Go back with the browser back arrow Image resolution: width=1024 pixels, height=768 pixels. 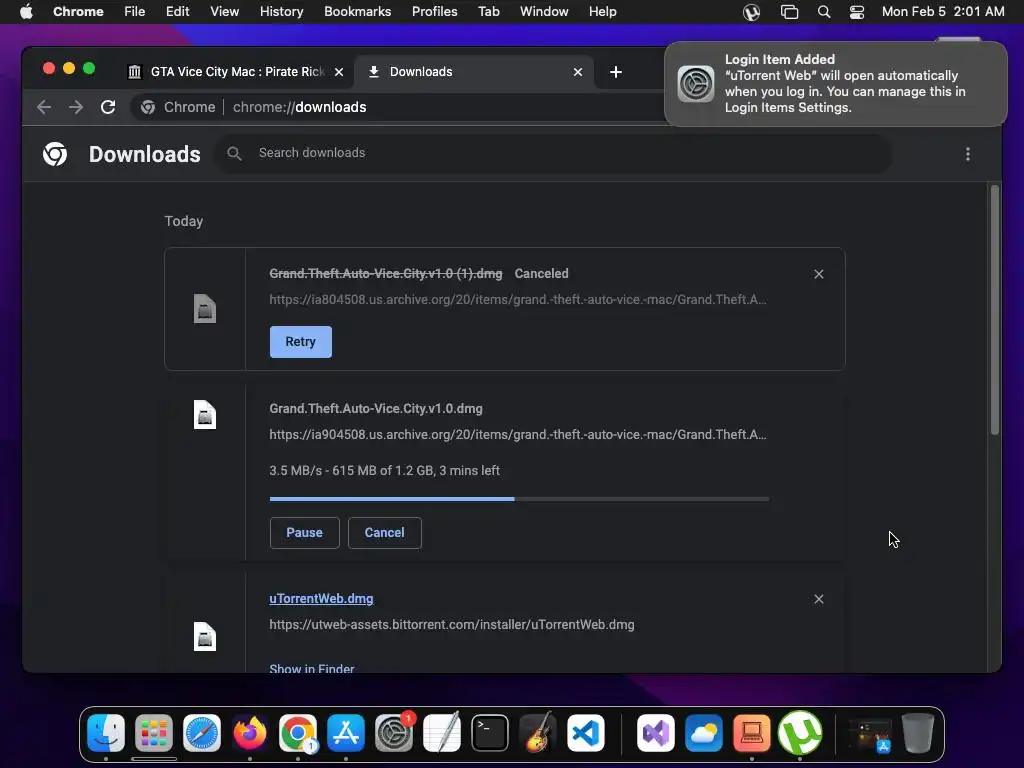[x=44, y=107]
